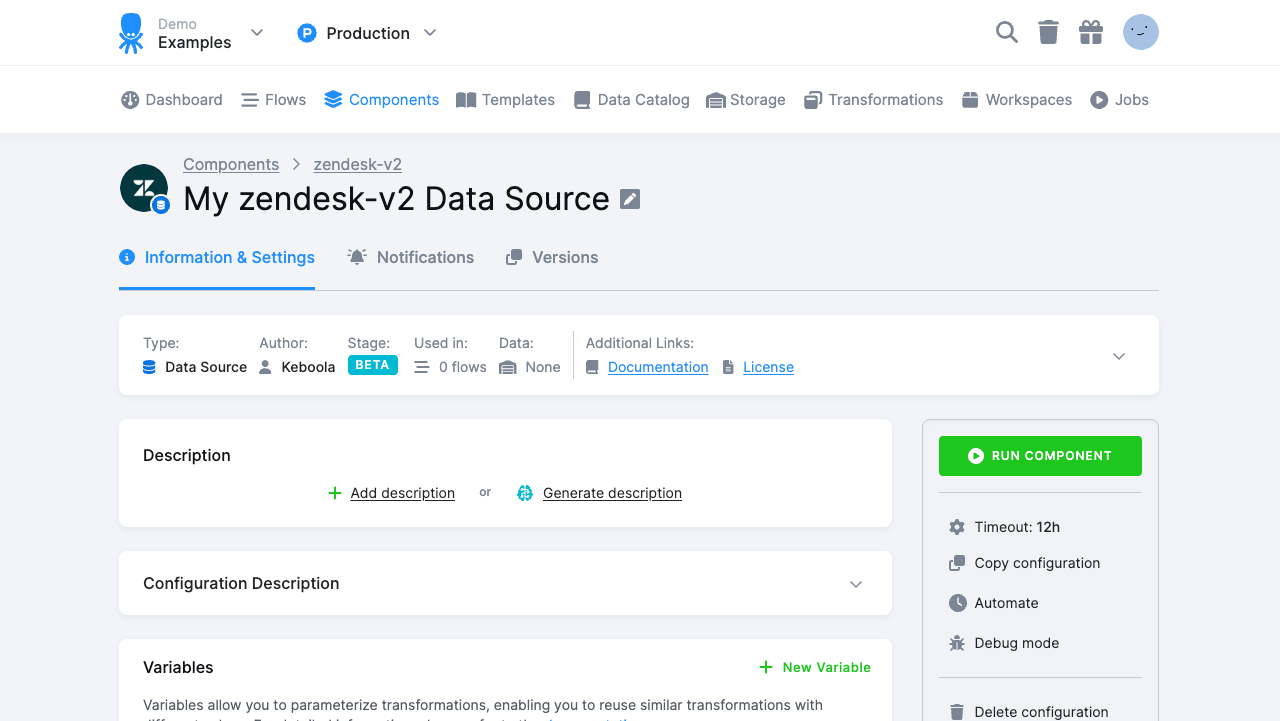Click the Documentation link
The image size is (1280, 721).
click(657, 367)
